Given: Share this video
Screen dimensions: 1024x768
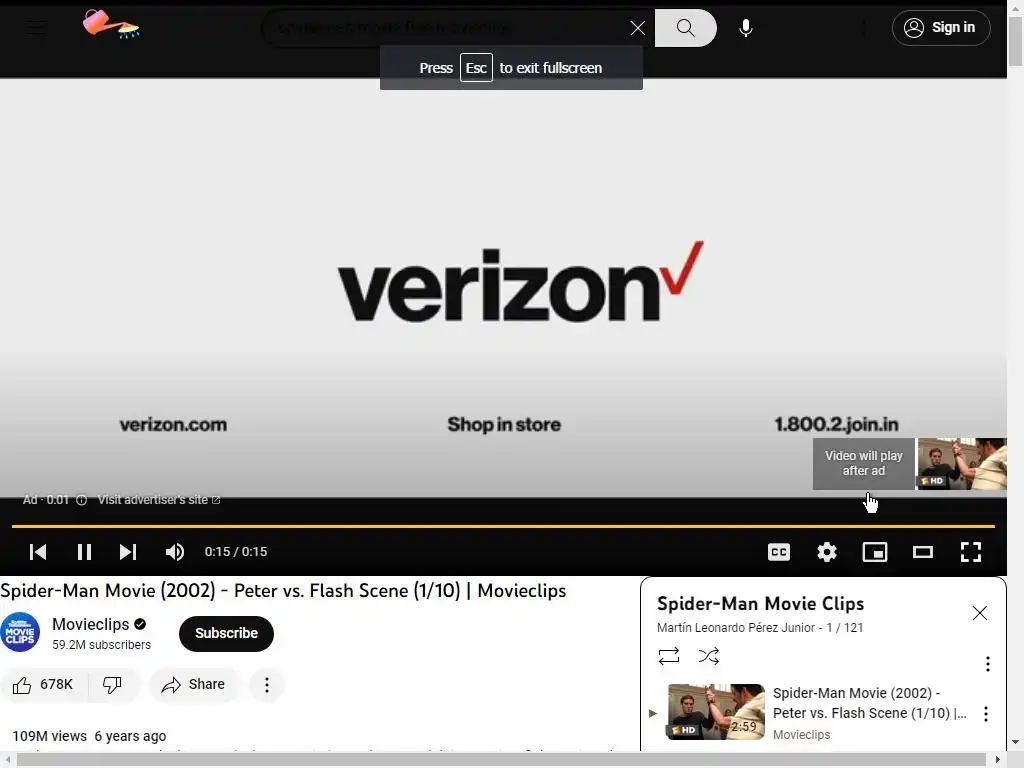Looking at the screenshot, I should [x=194, y=684].
